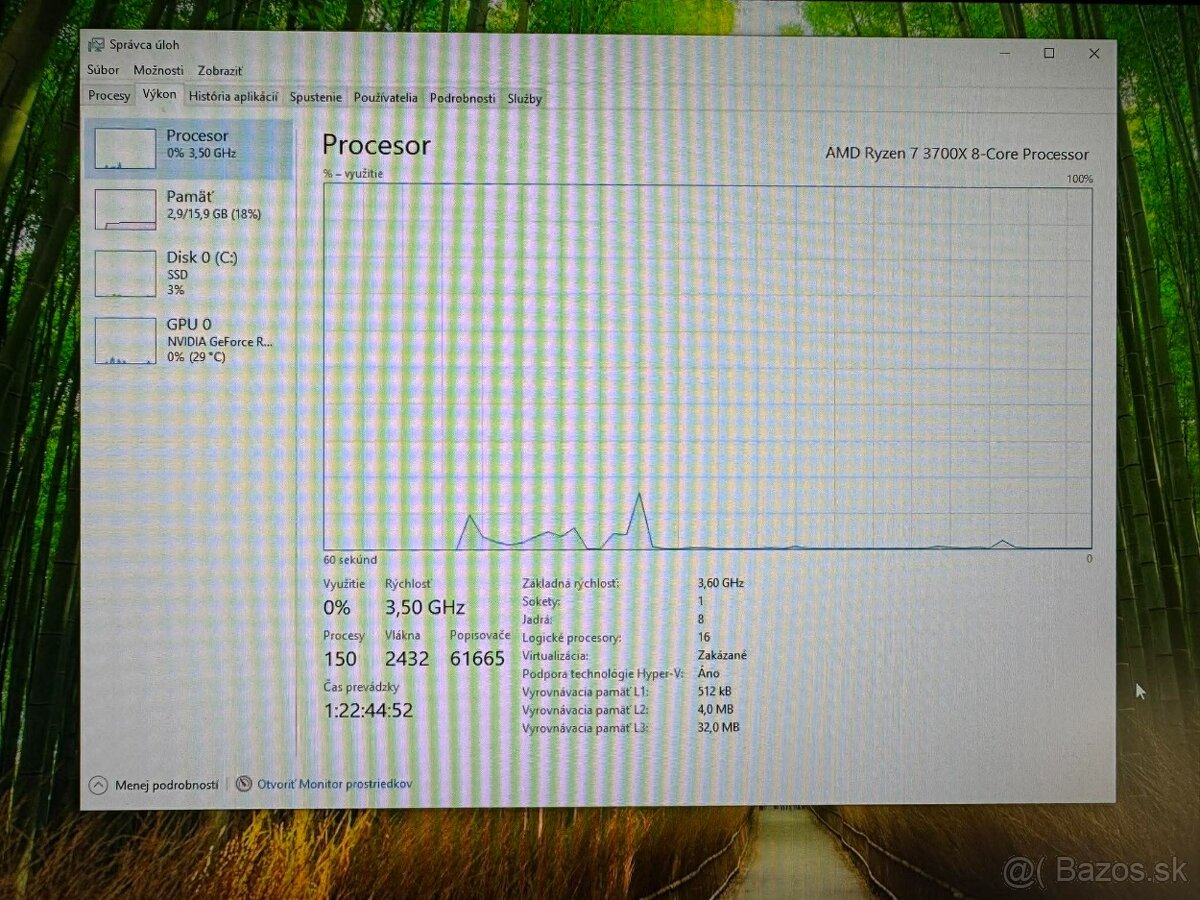
Task: Select the Procesor mini graph thumbnail
Action: coord(125,149)
